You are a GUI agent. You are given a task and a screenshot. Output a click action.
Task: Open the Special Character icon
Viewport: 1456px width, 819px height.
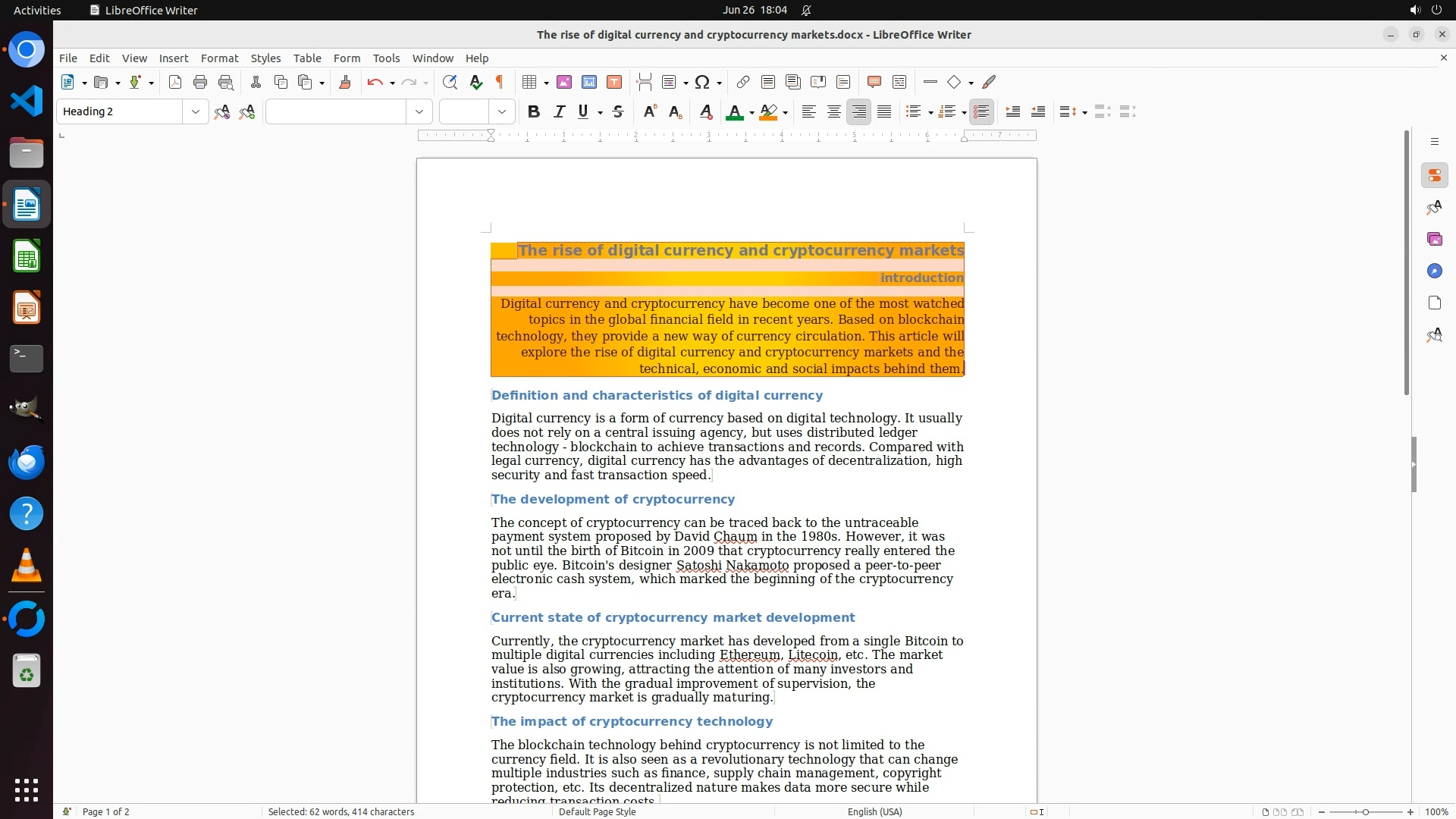pyautogui.click(x=702, y=82)
